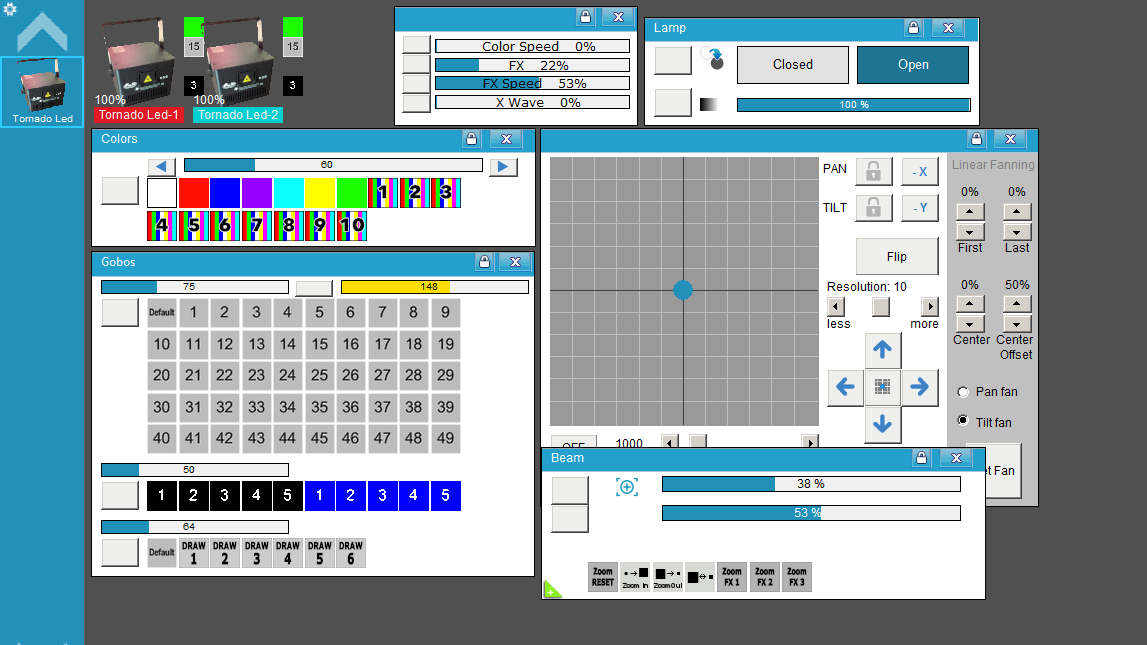Lock the Colors panel

pos(471,139)
